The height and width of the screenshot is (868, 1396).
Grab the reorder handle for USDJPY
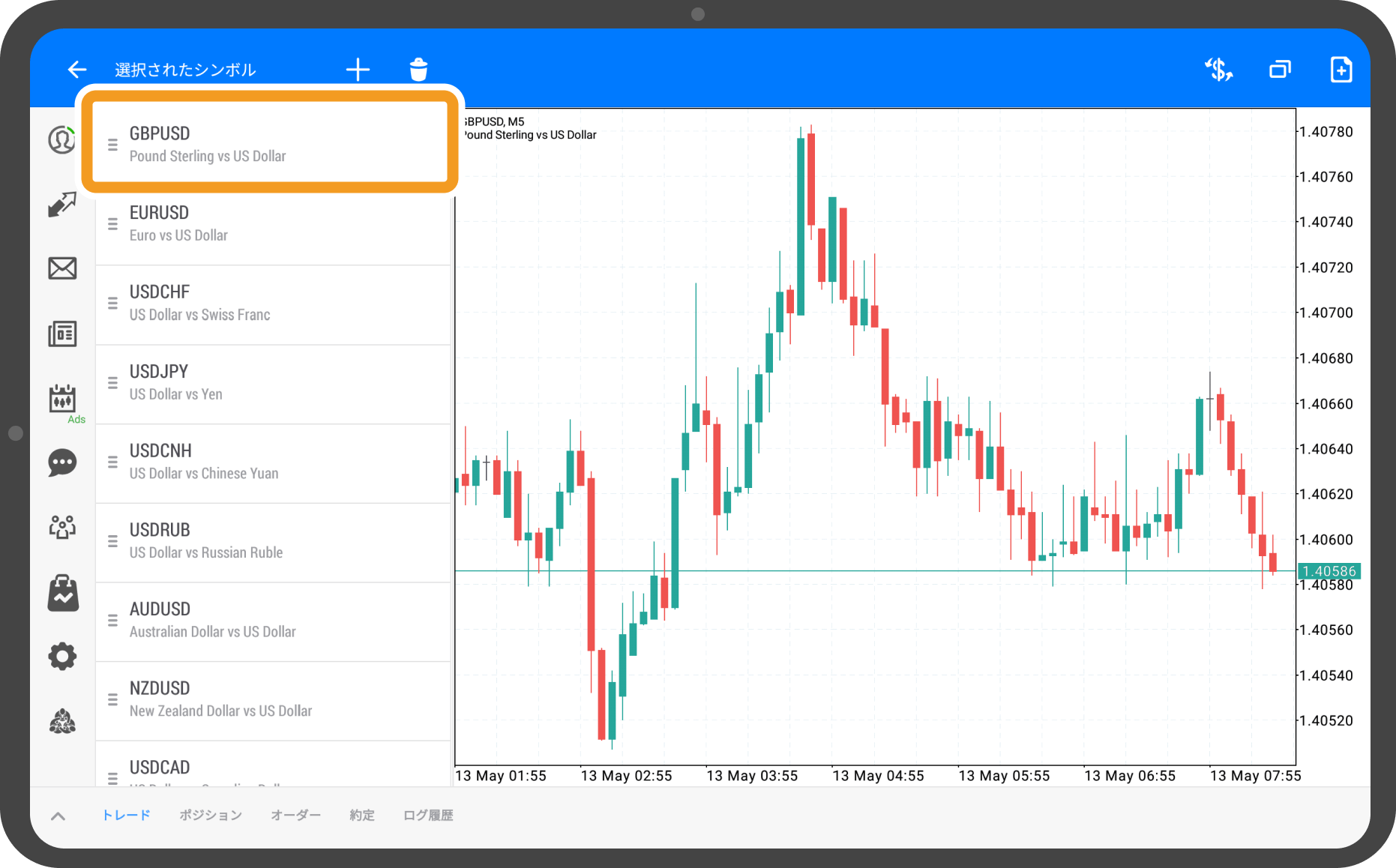click(x=112, y=383)
